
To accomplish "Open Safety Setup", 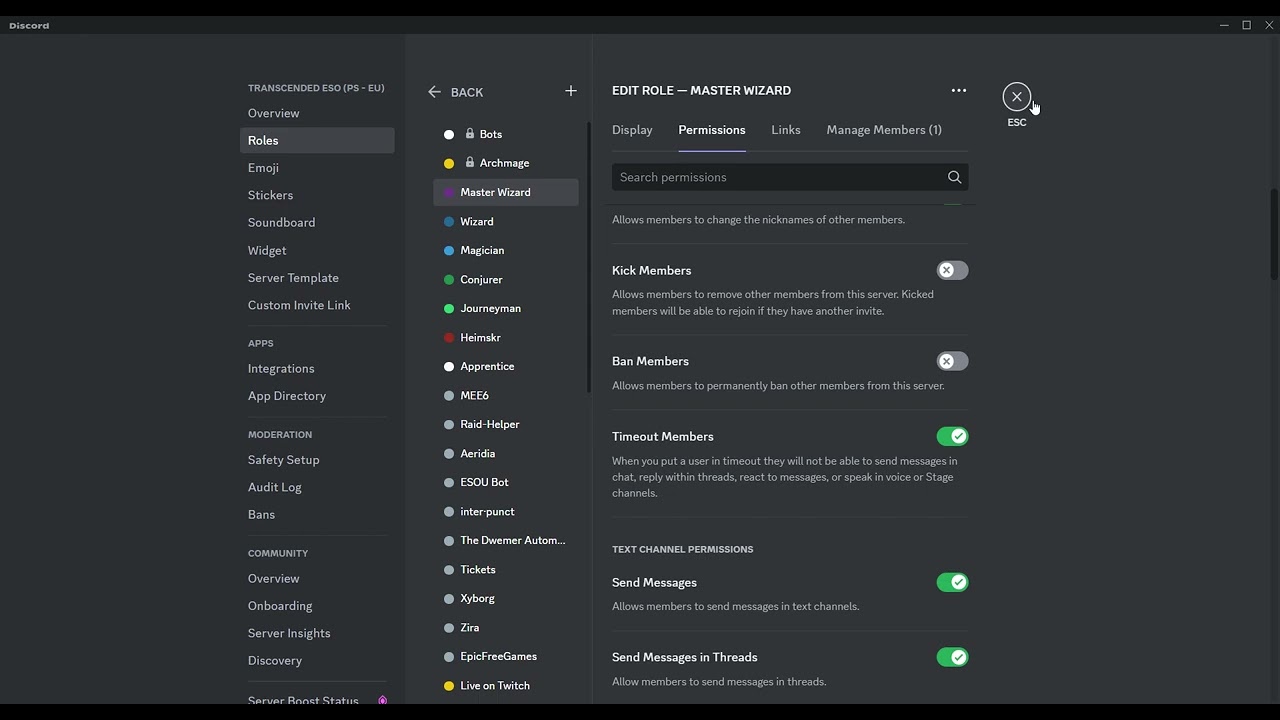I will pyautogui.click(x=317, y=460).
